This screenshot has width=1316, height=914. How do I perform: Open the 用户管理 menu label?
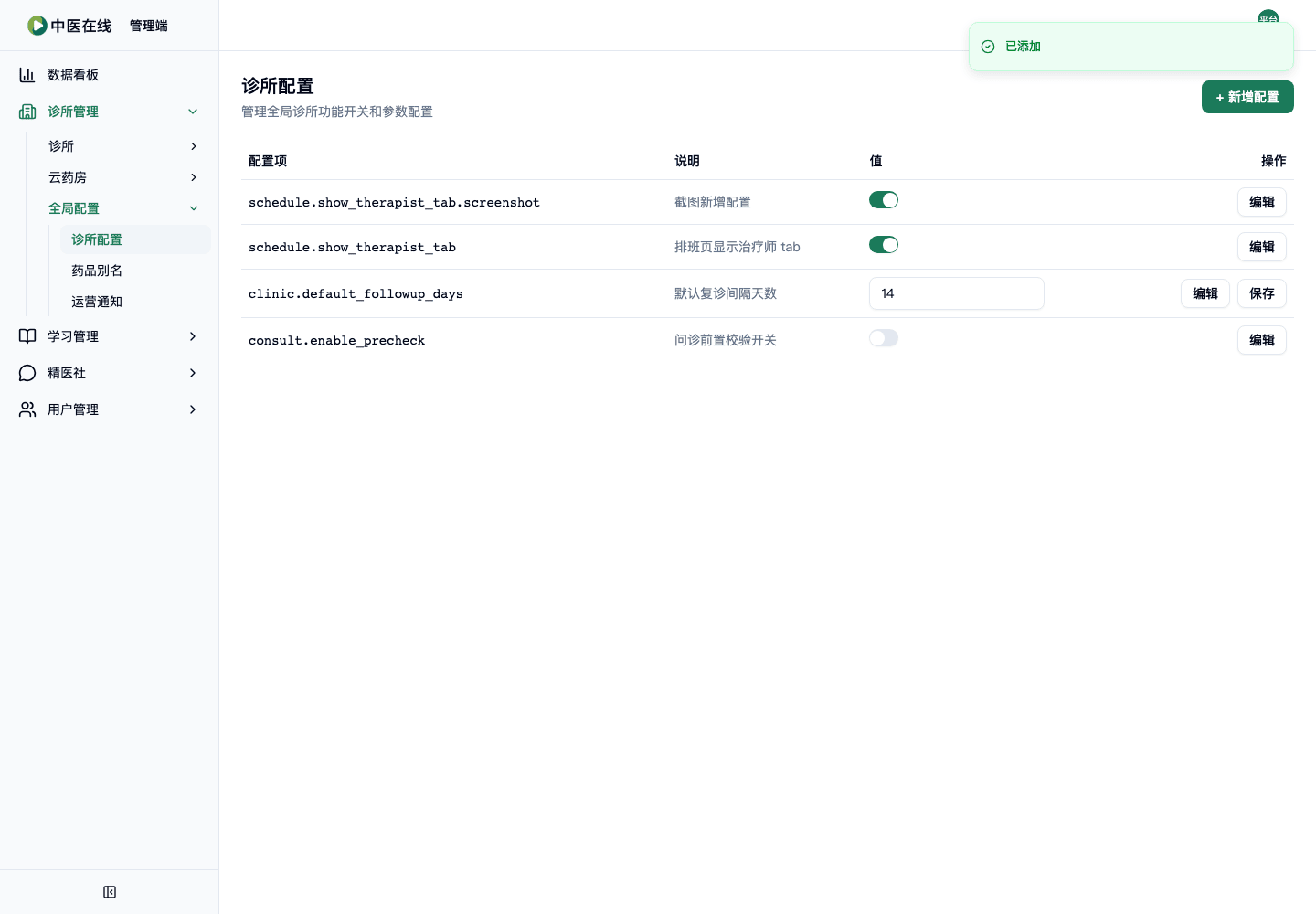pos(73,409)
